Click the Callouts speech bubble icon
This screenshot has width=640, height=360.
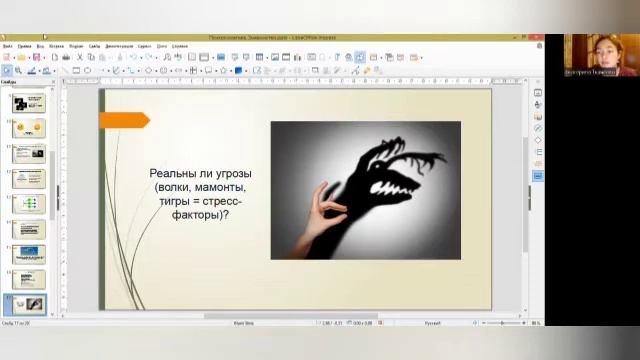[208, 71]
